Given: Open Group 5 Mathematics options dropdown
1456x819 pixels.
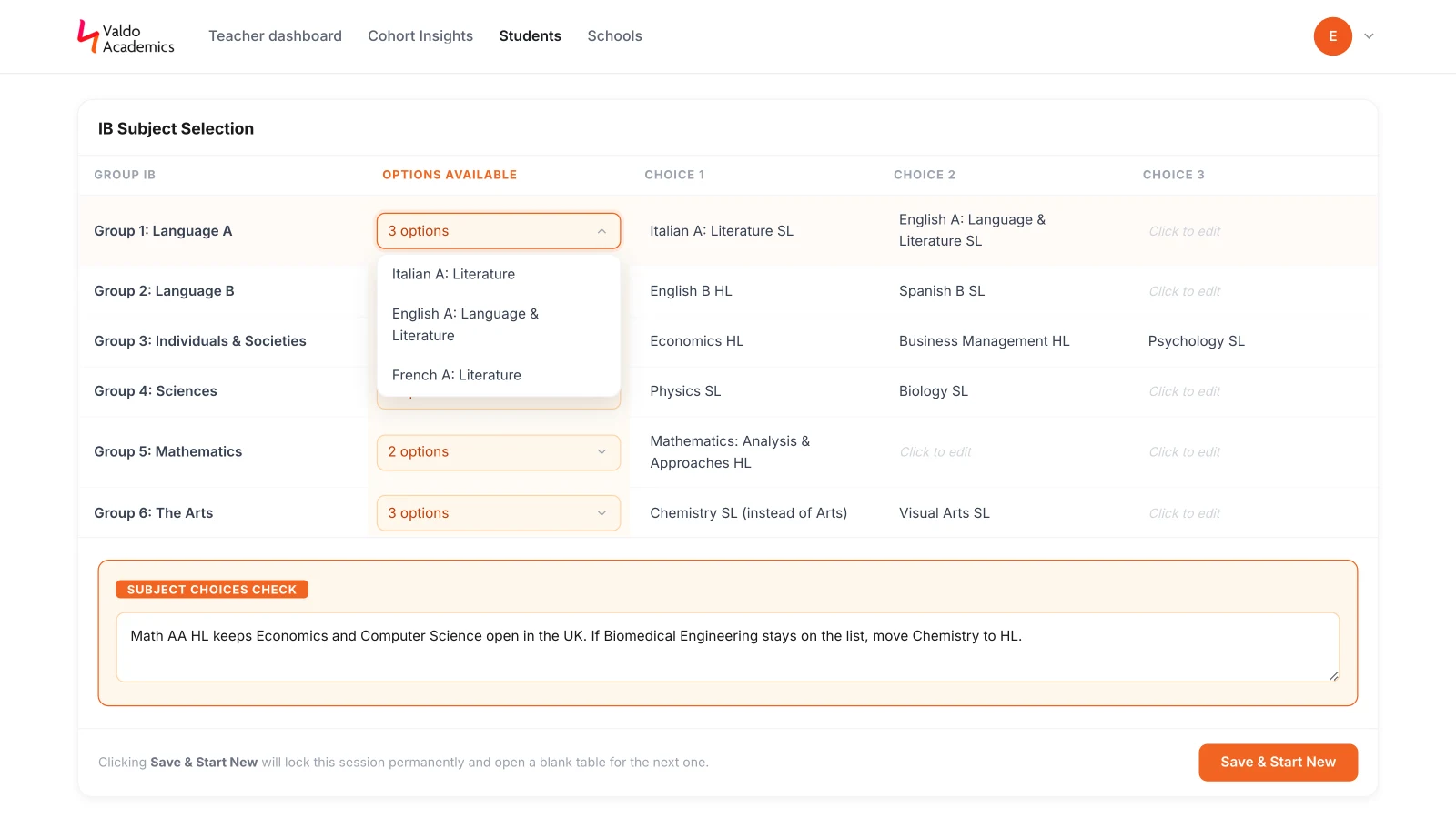Looking at the screenshot, I should pos(499,452).
